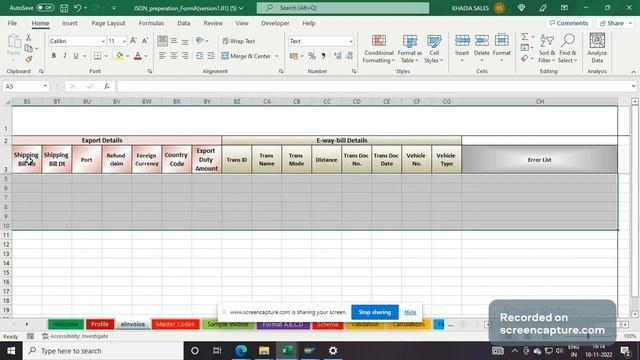The height and width of the screenshot is (360, 640).
Task: Click the Hide link in sharing bar
Action: tap(410, 312)
